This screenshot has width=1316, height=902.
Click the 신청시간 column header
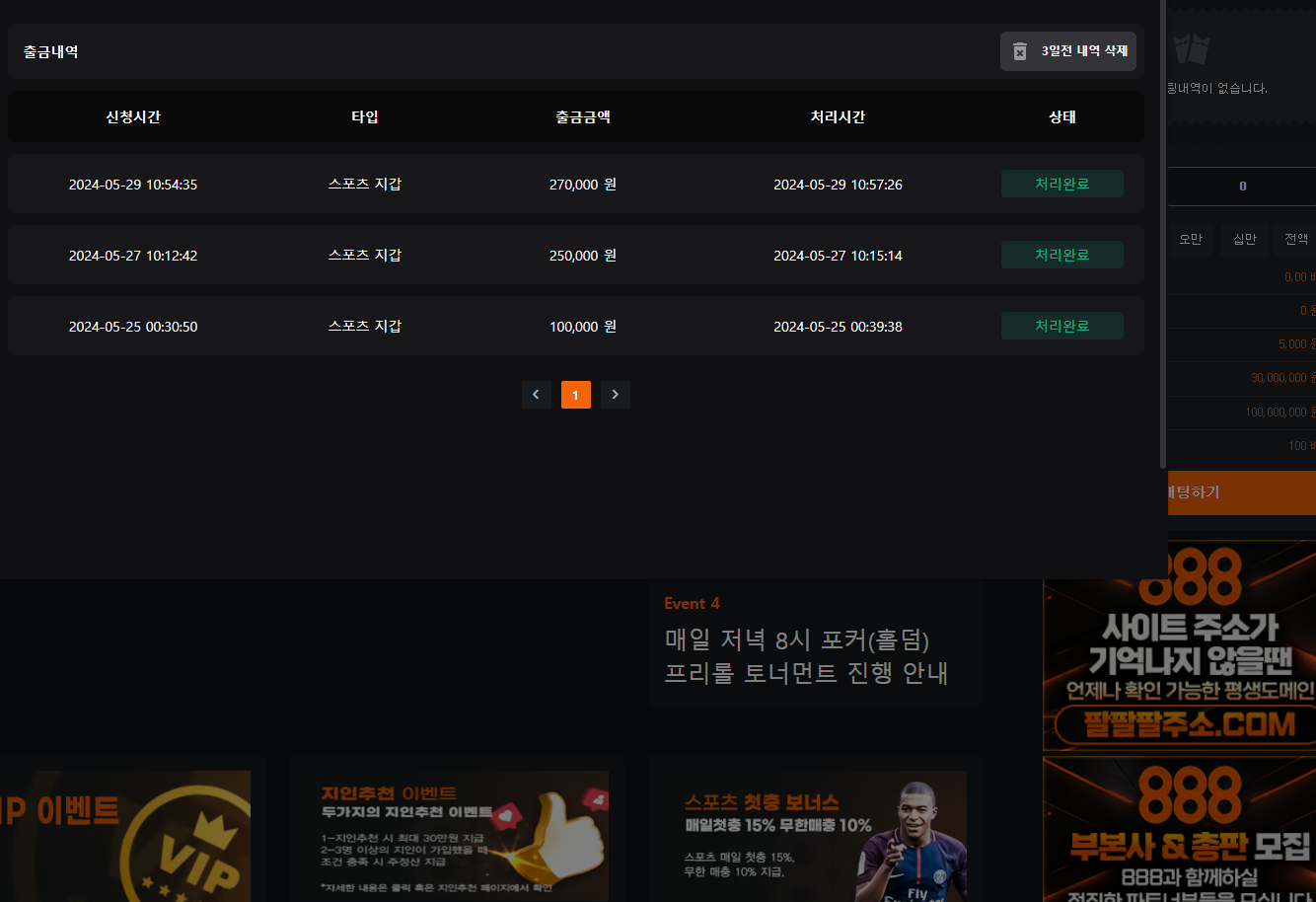[x=133, y=117]
